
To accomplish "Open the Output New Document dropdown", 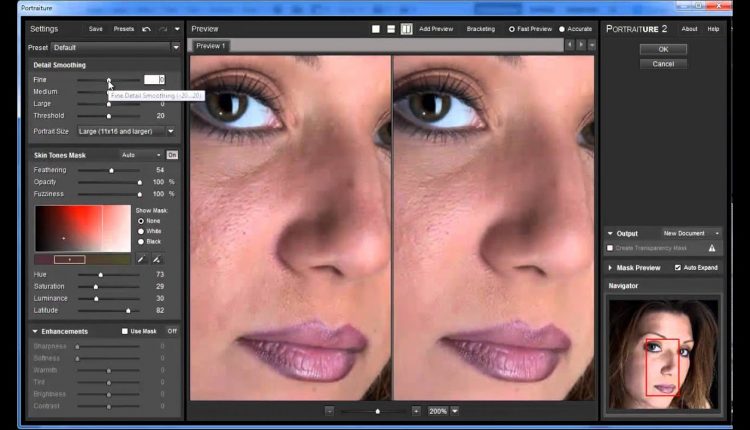I will coord(690,233).
